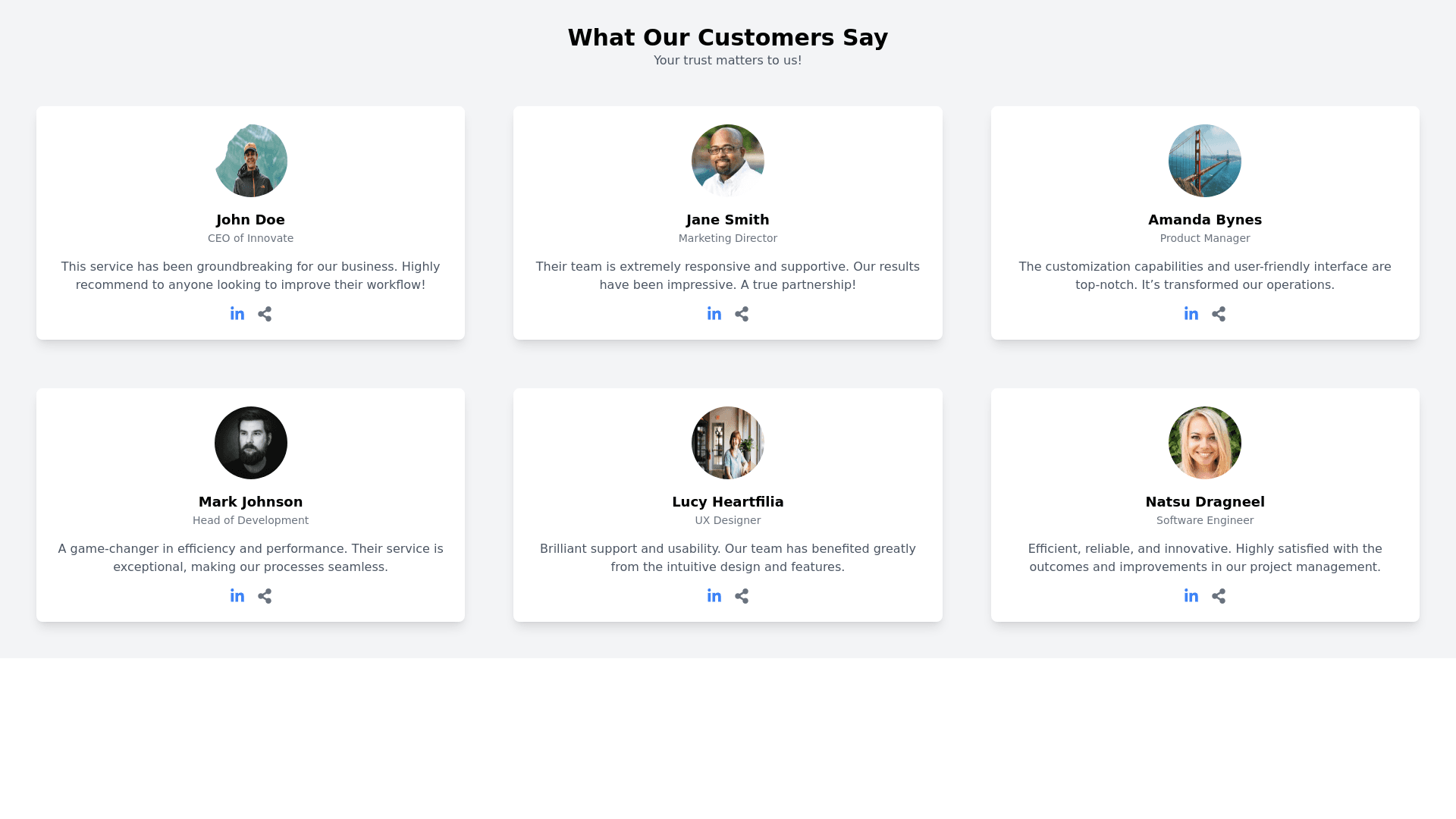This screenshot has width=1456, height=819.
Task: Click Lucy Heartfilia's profile picture
Action: click(x=728, y=443)
